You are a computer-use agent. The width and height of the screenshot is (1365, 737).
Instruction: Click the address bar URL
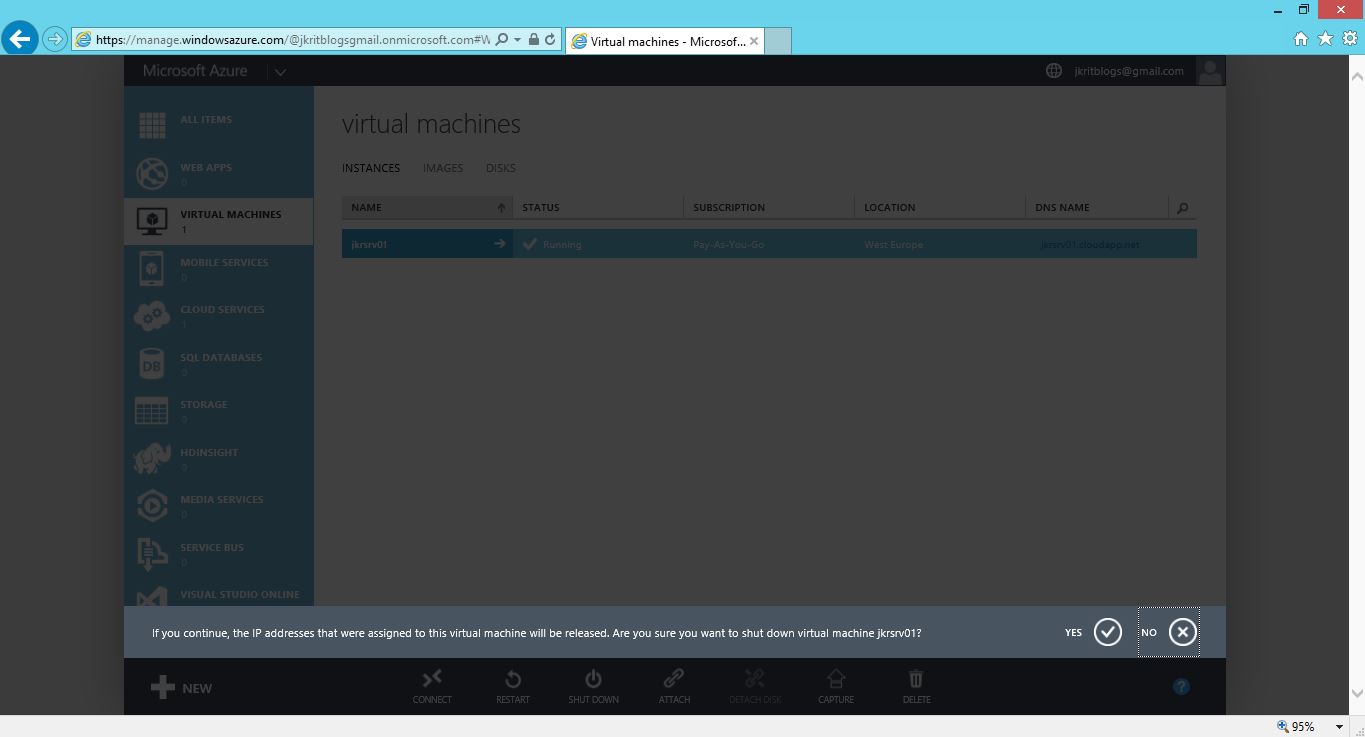pos(292,40)
